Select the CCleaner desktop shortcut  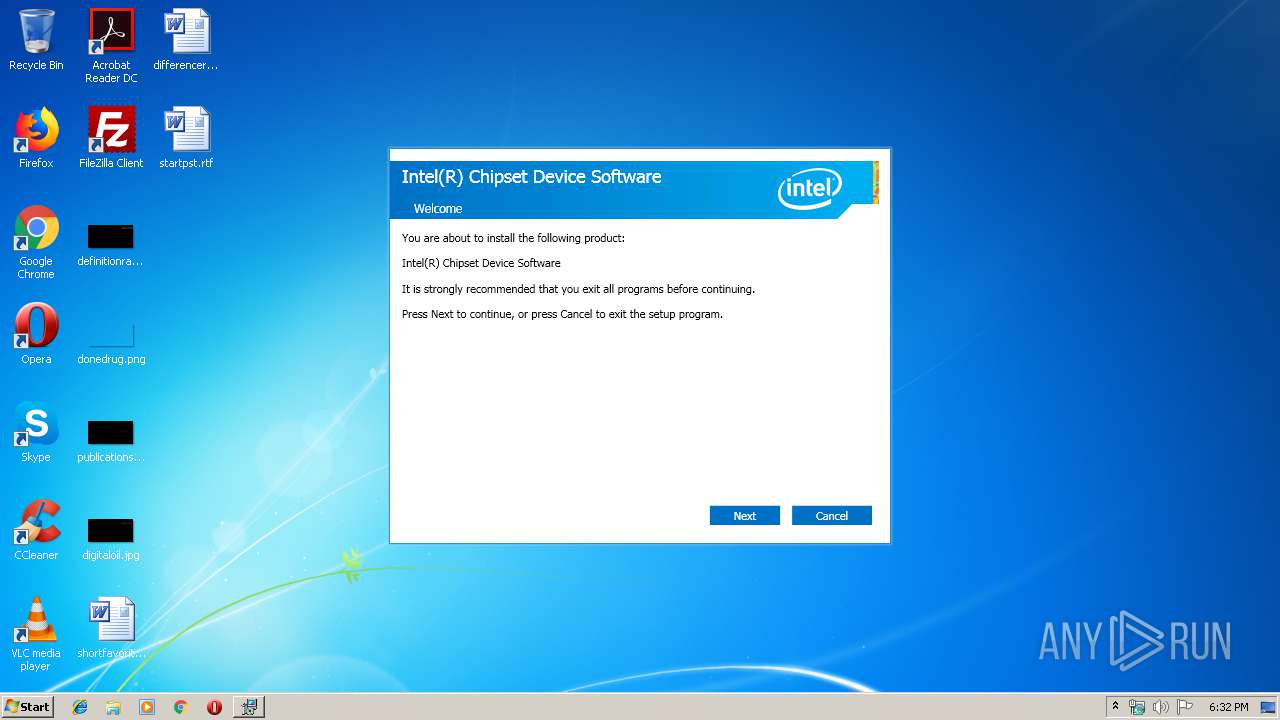[x=36, y=530]
